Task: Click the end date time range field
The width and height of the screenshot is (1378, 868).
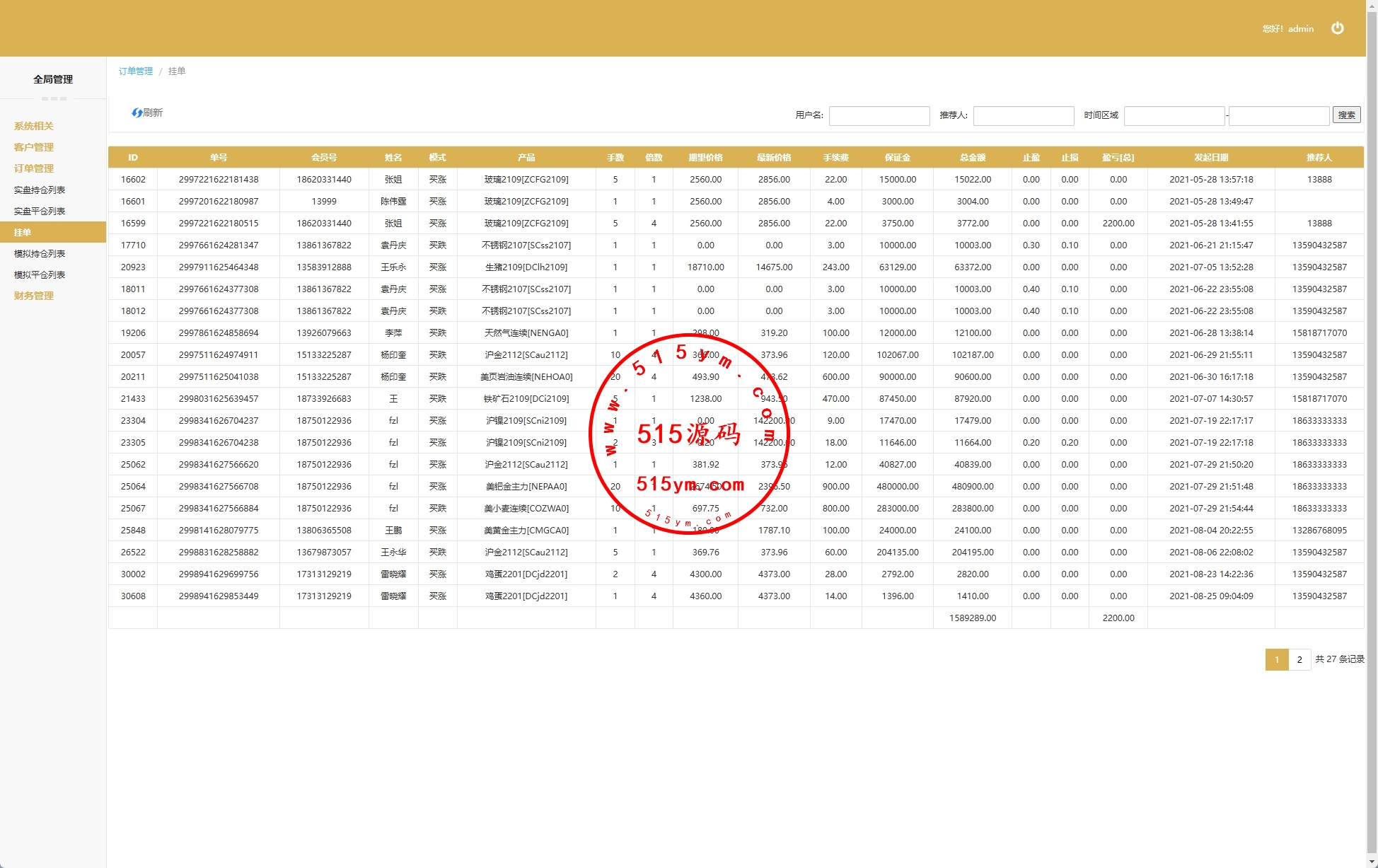Action: click(x=1279, y=116)
